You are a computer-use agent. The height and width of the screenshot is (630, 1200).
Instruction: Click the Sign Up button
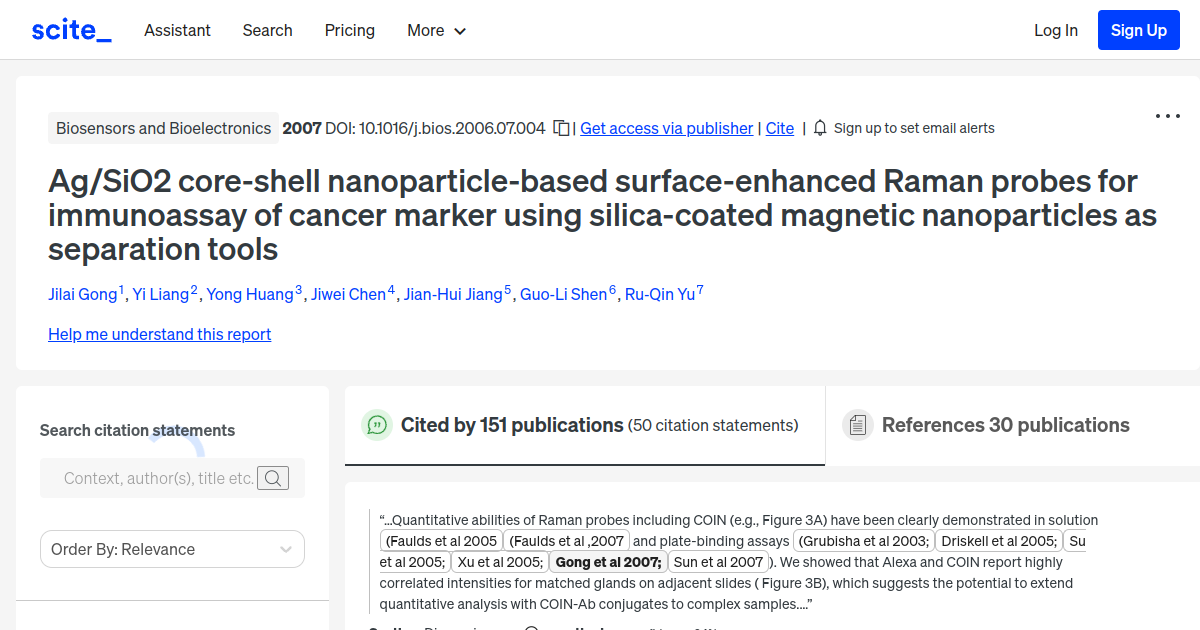[1138, 30]
